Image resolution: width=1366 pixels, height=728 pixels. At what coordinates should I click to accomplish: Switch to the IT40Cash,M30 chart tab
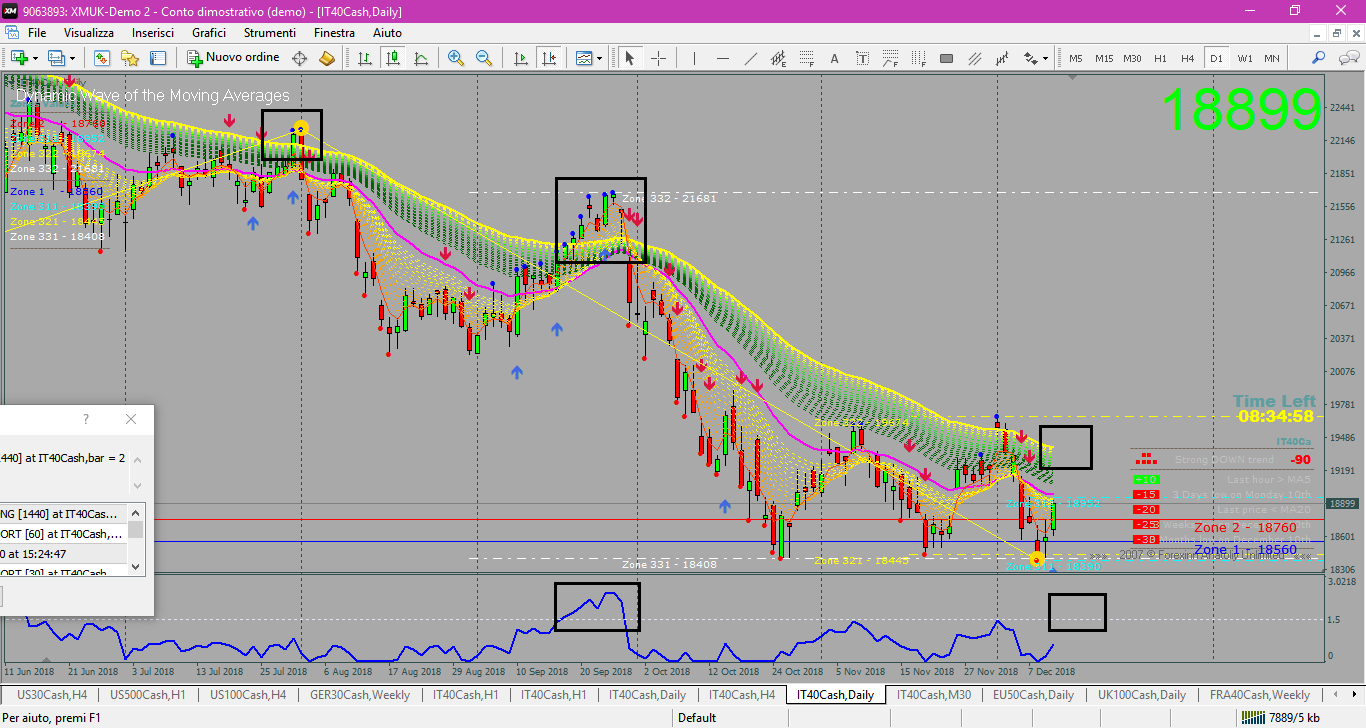click(x=934, y=694)
